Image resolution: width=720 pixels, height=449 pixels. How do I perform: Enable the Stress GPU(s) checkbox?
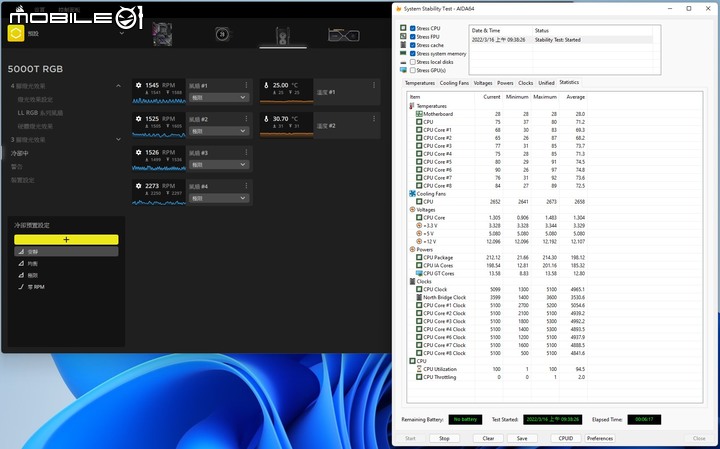(x=412, y=70)
